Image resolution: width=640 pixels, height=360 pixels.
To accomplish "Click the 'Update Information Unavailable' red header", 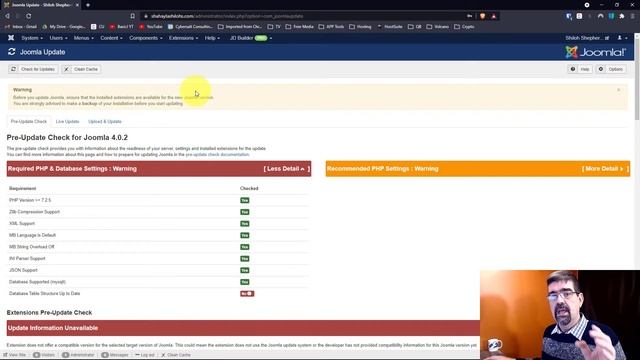I will pyautogui.click(x=243, y=328).
